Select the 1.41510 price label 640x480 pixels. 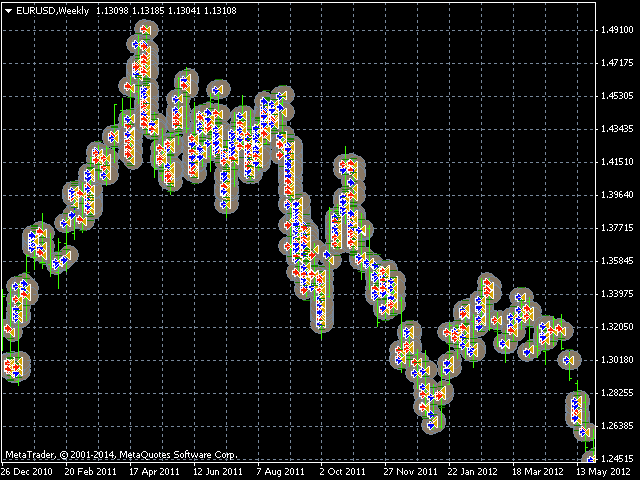click(617, 162)
